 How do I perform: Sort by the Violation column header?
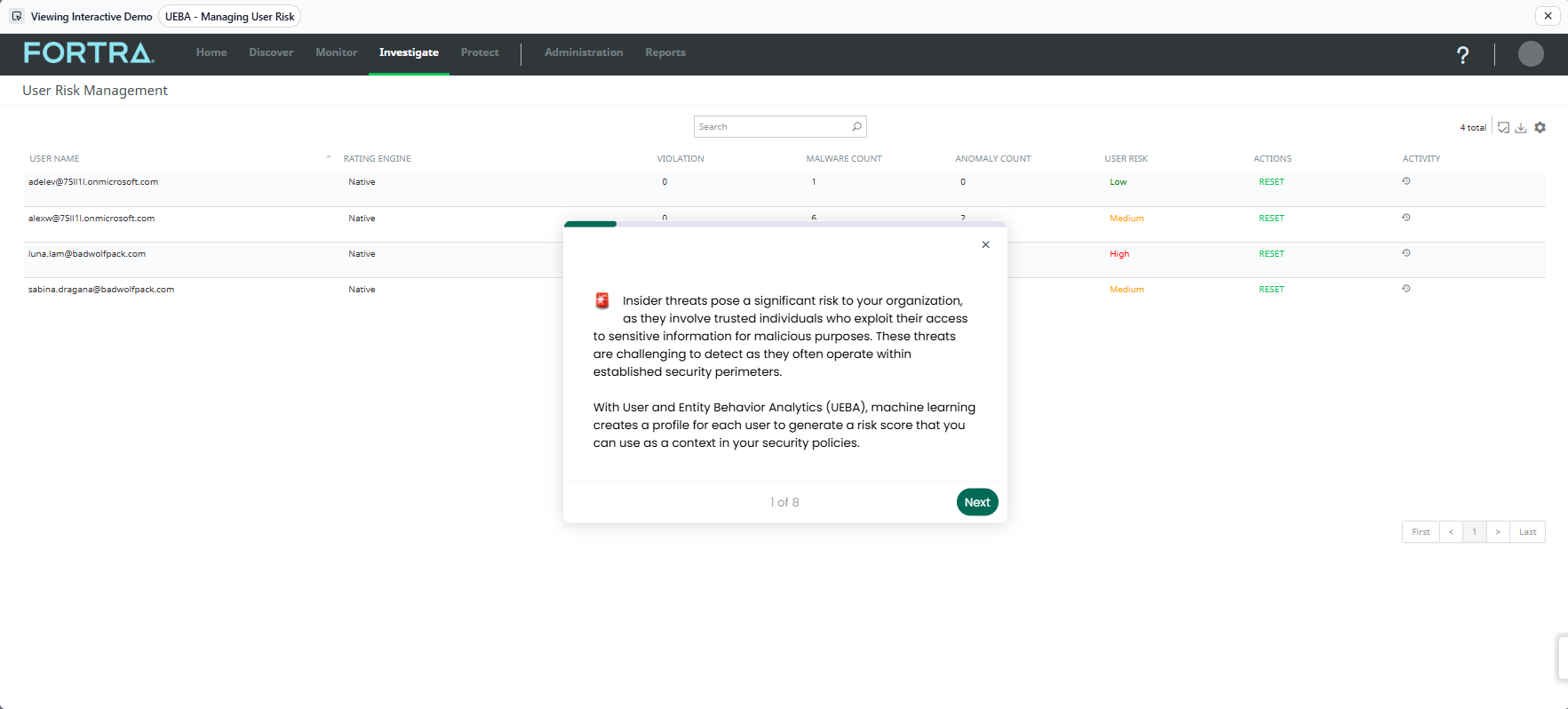click(x=681, y=159)
